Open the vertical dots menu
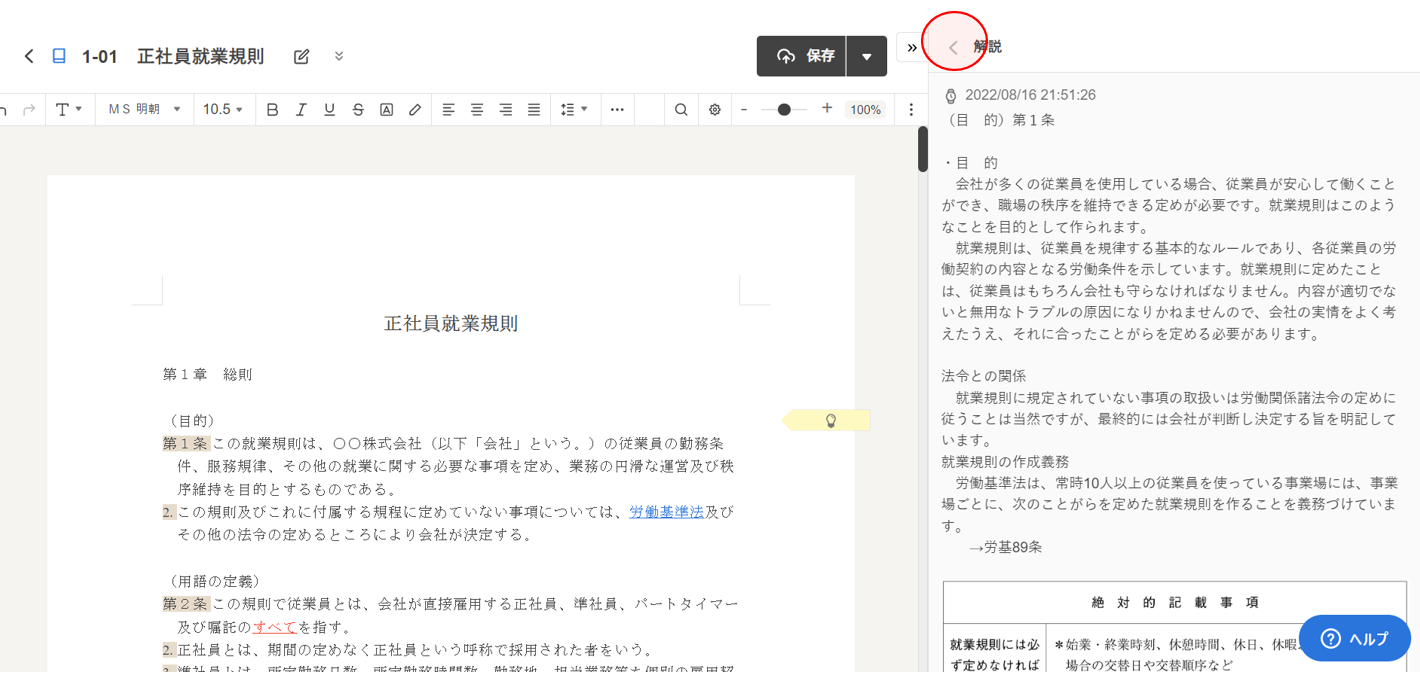 [910, 110]
